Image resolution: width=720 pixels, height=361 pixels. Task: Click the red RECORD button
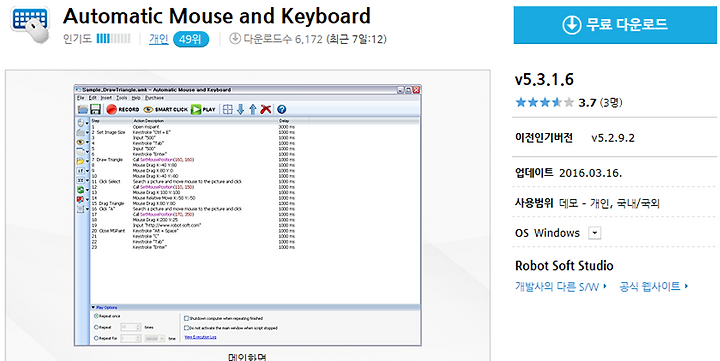[x=123, y=109]
